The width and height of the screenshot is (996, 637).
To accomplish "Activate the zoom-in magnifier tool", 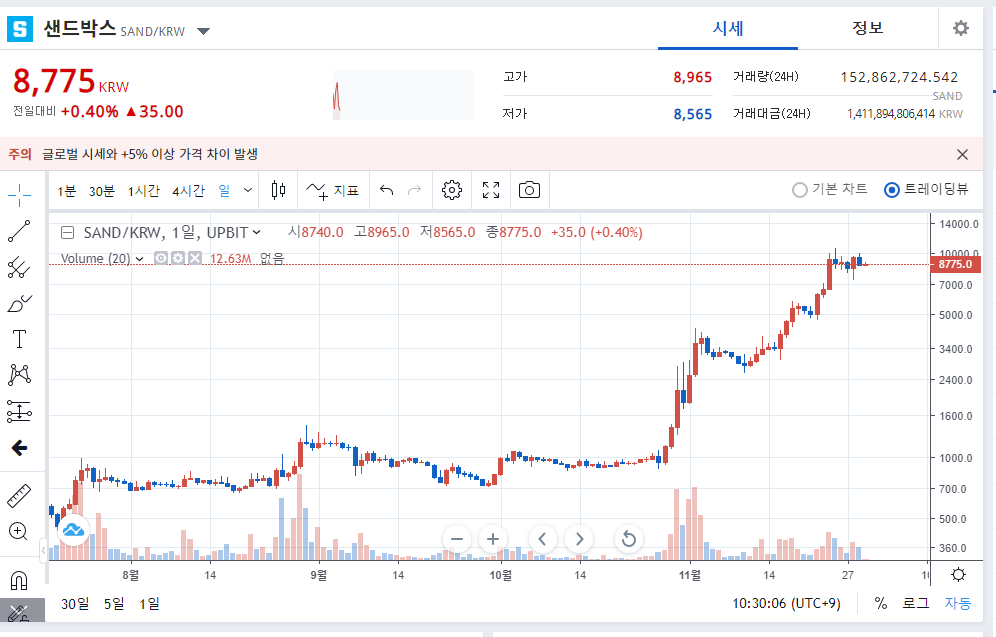I will (x=19, y=532).
